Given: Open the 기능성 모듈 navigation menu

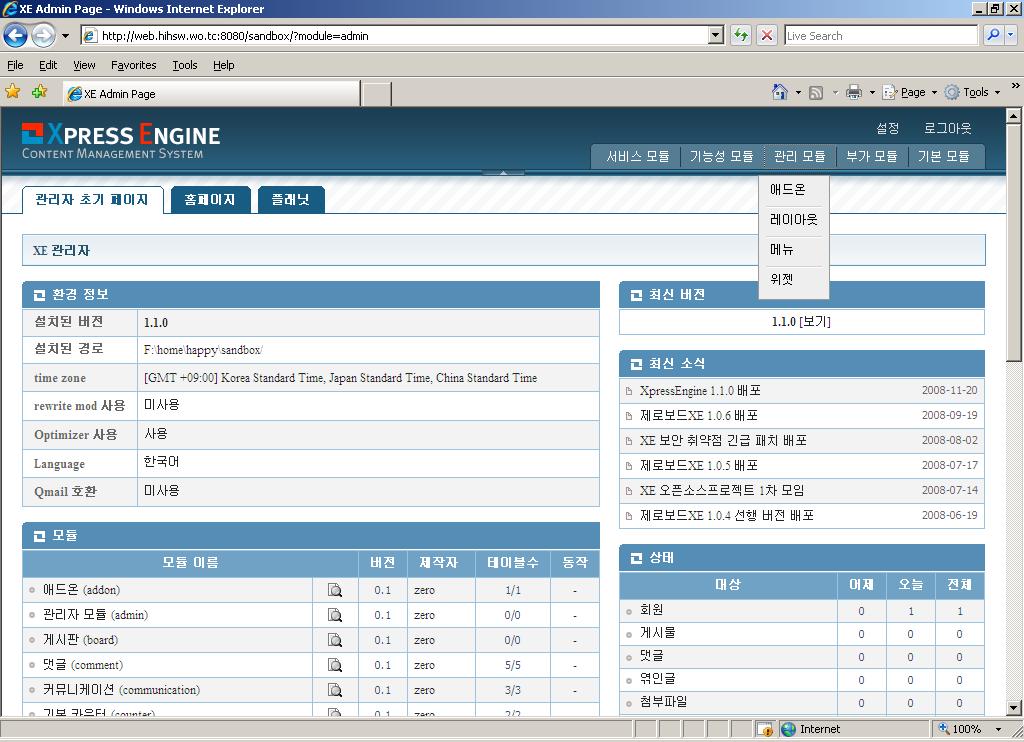Looking at the screenshot, I should coord(722,157).
